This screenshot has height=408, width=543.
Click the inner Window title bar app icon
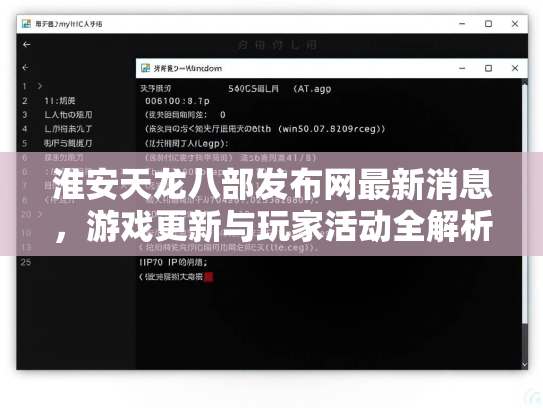tap(145, 68)
